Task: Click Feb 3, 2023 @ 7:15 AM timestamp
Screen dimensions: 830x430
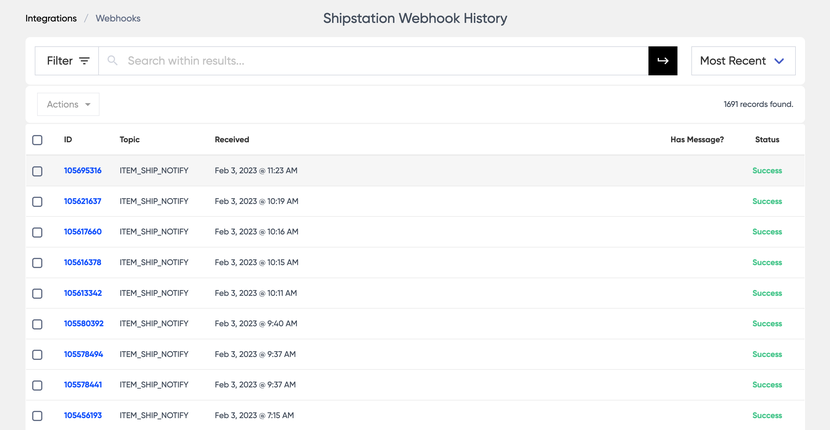Action: tap(254, 415)
